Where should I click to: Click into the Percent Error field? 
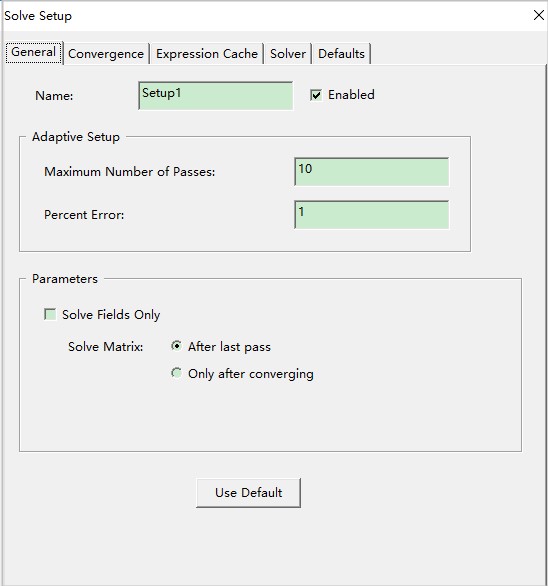(x=372, y=215)
